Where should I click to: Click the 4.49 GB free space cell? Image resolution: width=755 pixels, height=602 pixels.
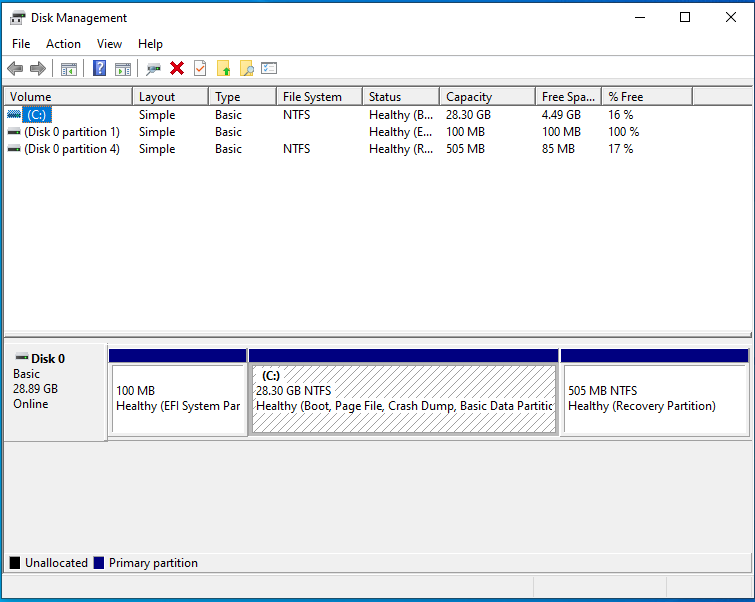click(x=561, y=115)
